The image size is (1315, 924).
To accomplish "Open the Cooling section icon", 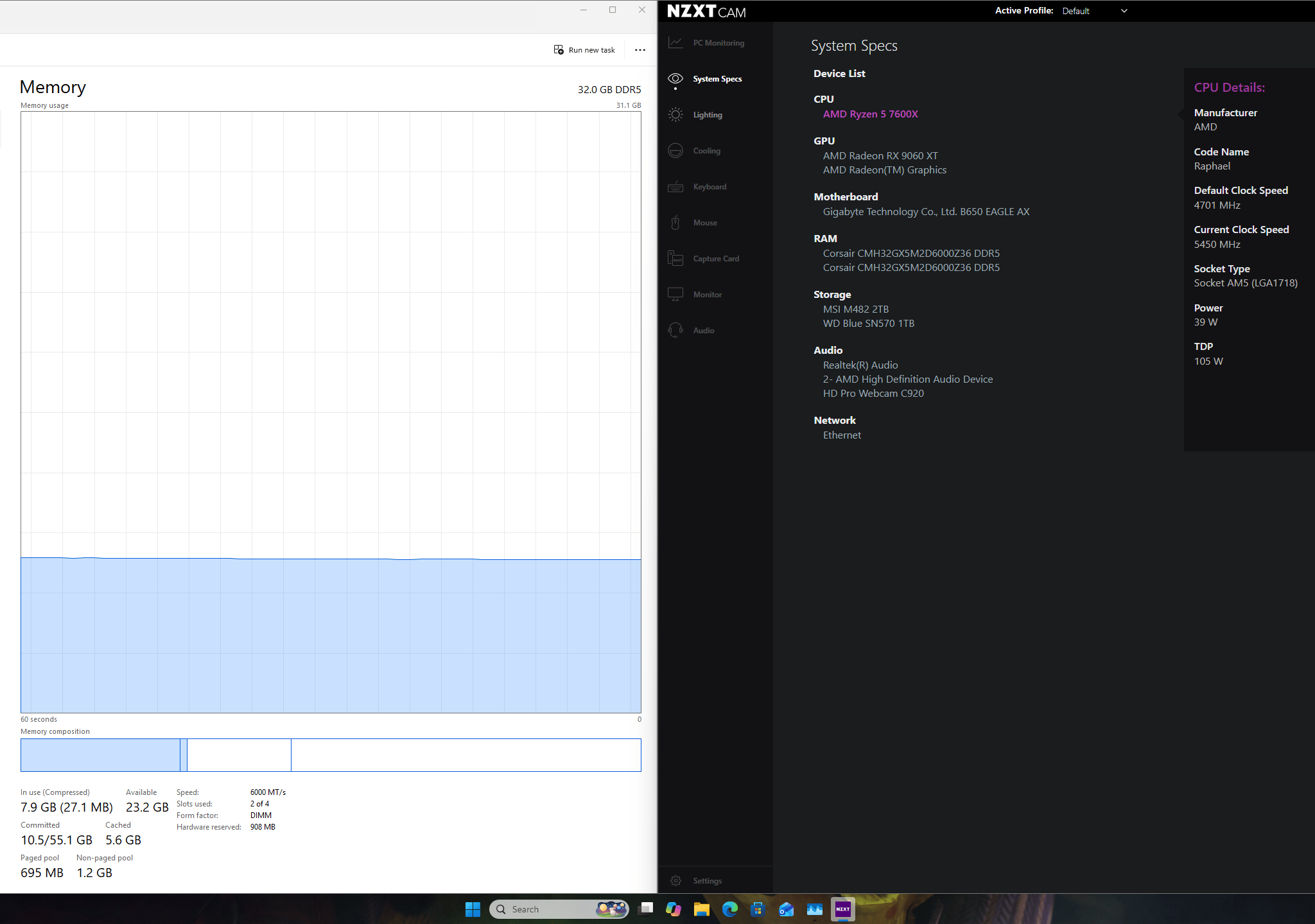I will (675, 151).
